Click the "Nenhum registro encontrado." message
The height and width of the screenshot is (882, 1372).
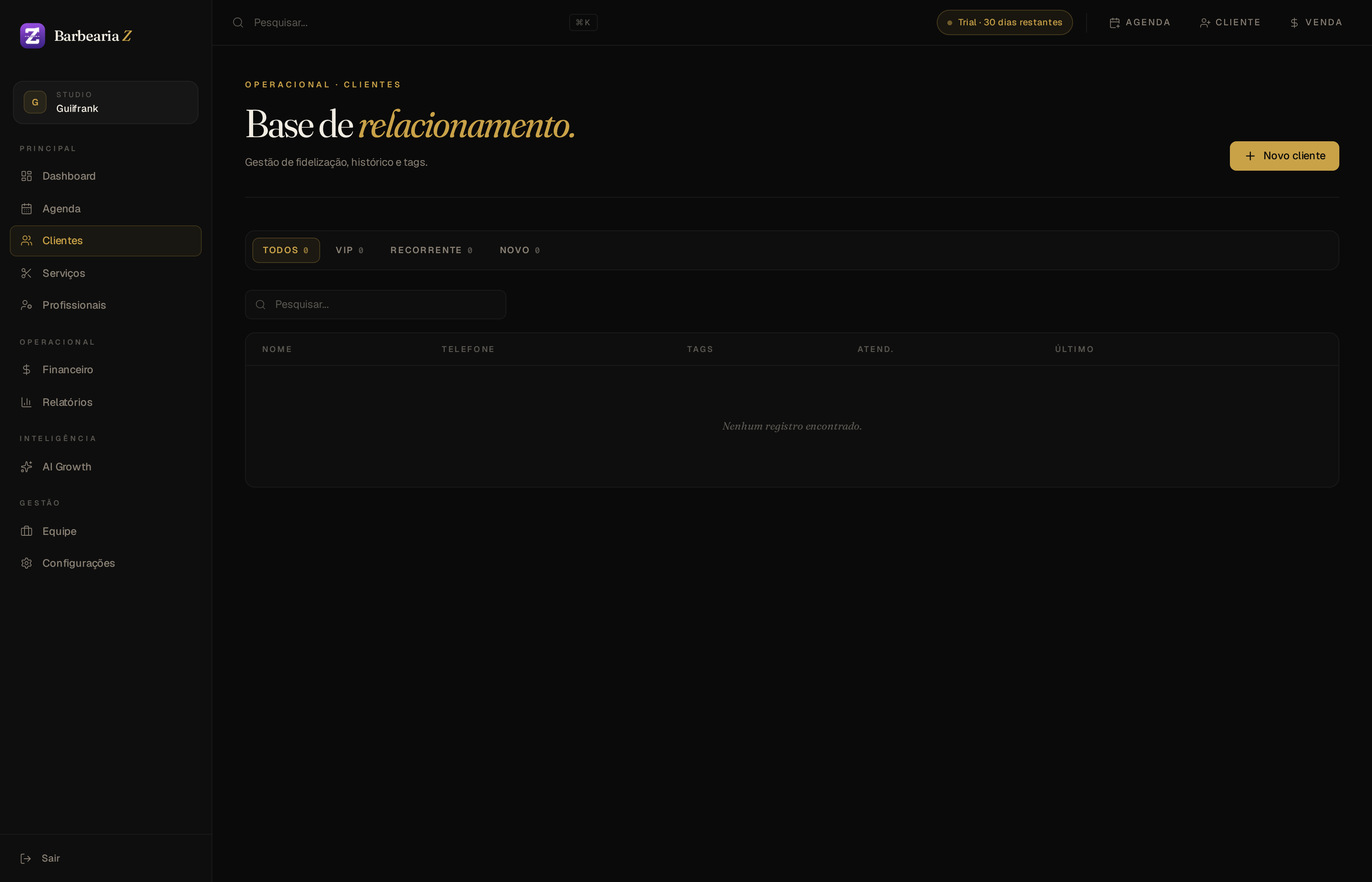(791, 426)
